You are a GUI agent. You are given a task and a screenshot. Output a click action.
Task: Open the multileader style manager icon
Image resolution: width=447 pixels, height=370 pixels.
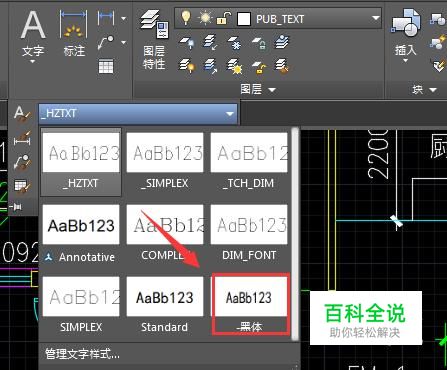(x=22, y=162)
